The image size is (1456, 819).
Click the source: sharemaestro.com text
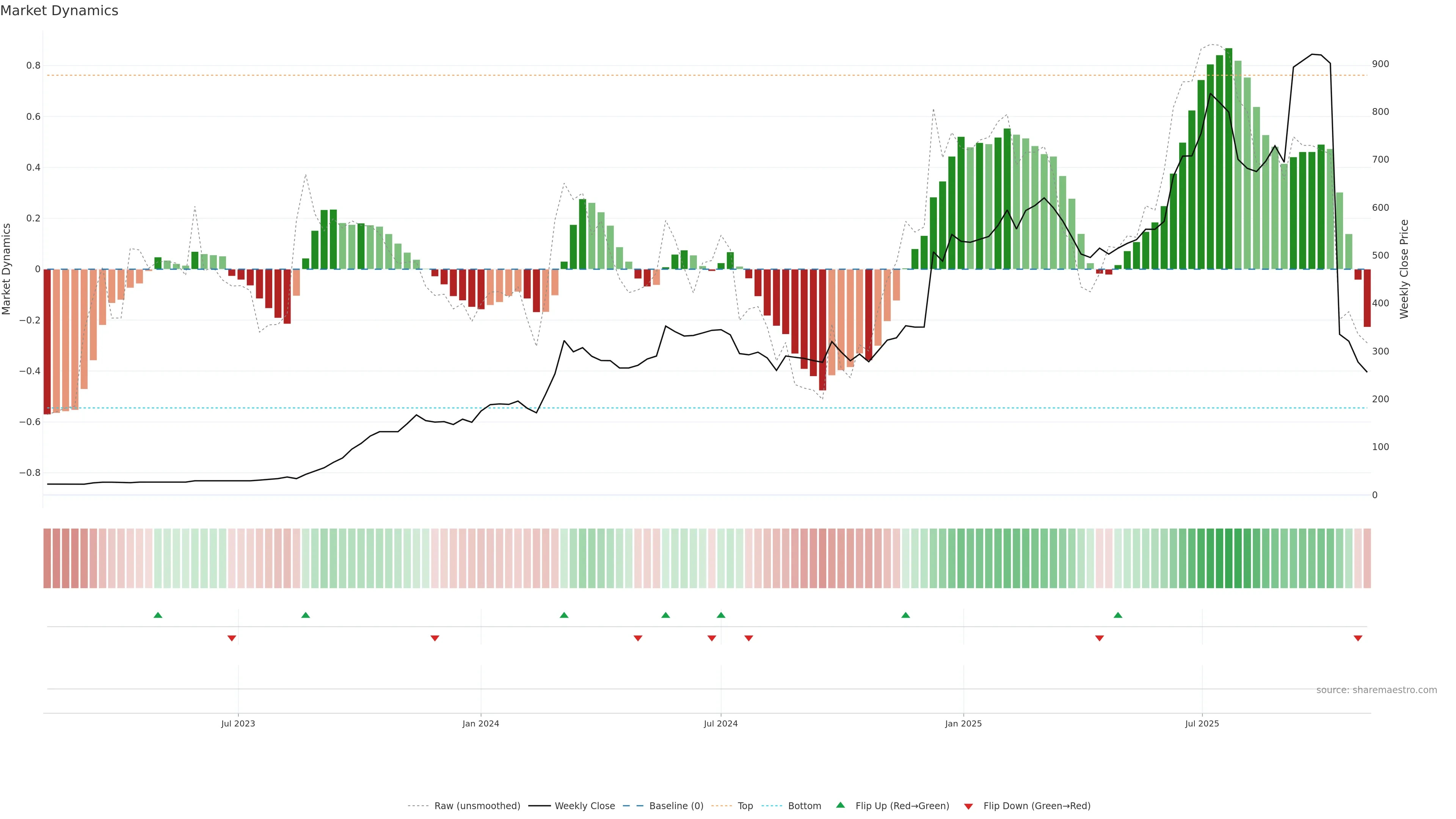[x=1376, y=690]
